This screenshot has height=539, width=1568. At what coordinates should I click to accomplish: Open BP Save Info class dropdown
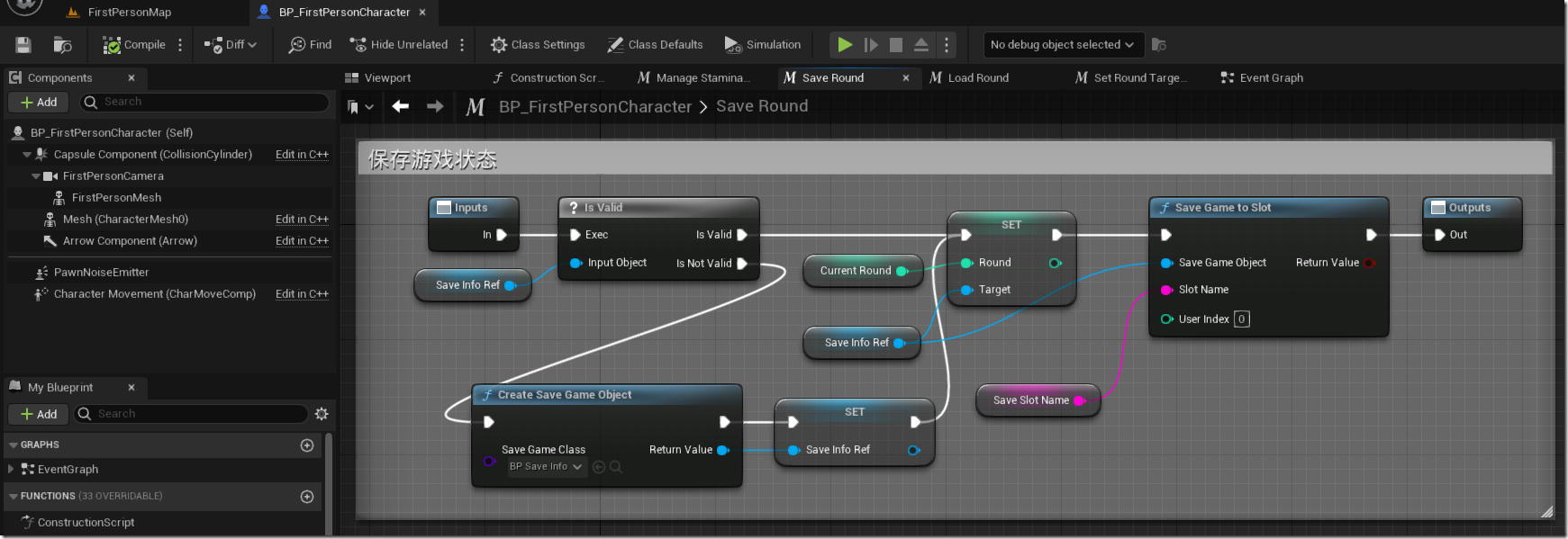tap(546, 467)
